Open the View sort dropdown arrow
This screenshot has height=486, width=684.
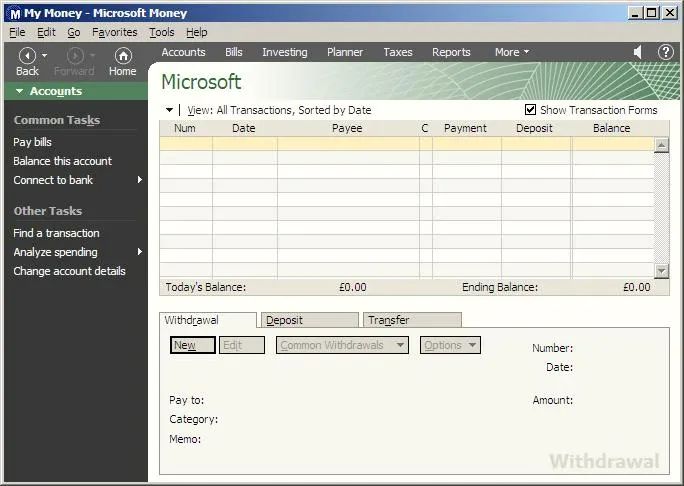pos(169,110)
